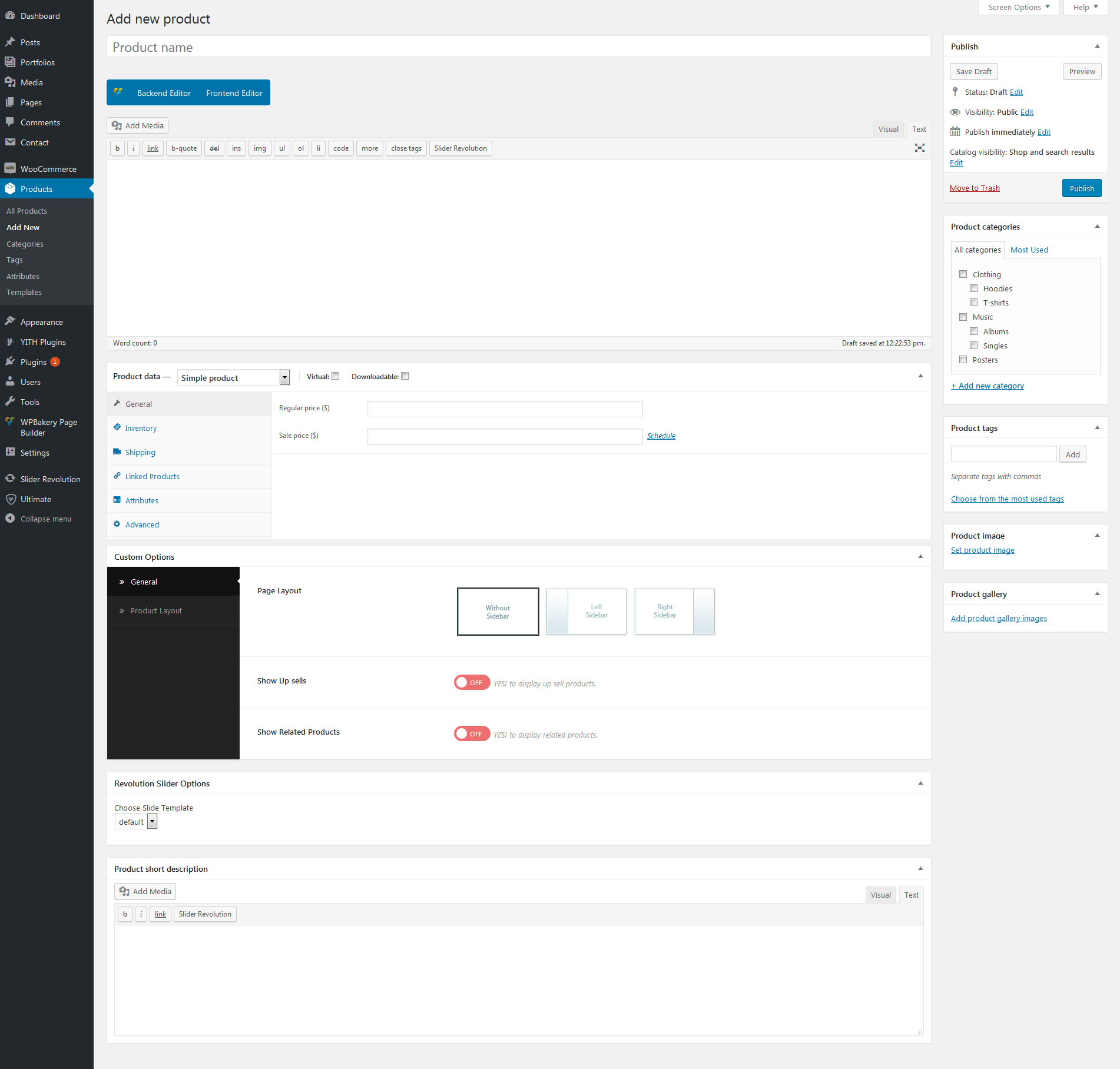Switch main editor to Visual tab

click(x=888, y=129)
